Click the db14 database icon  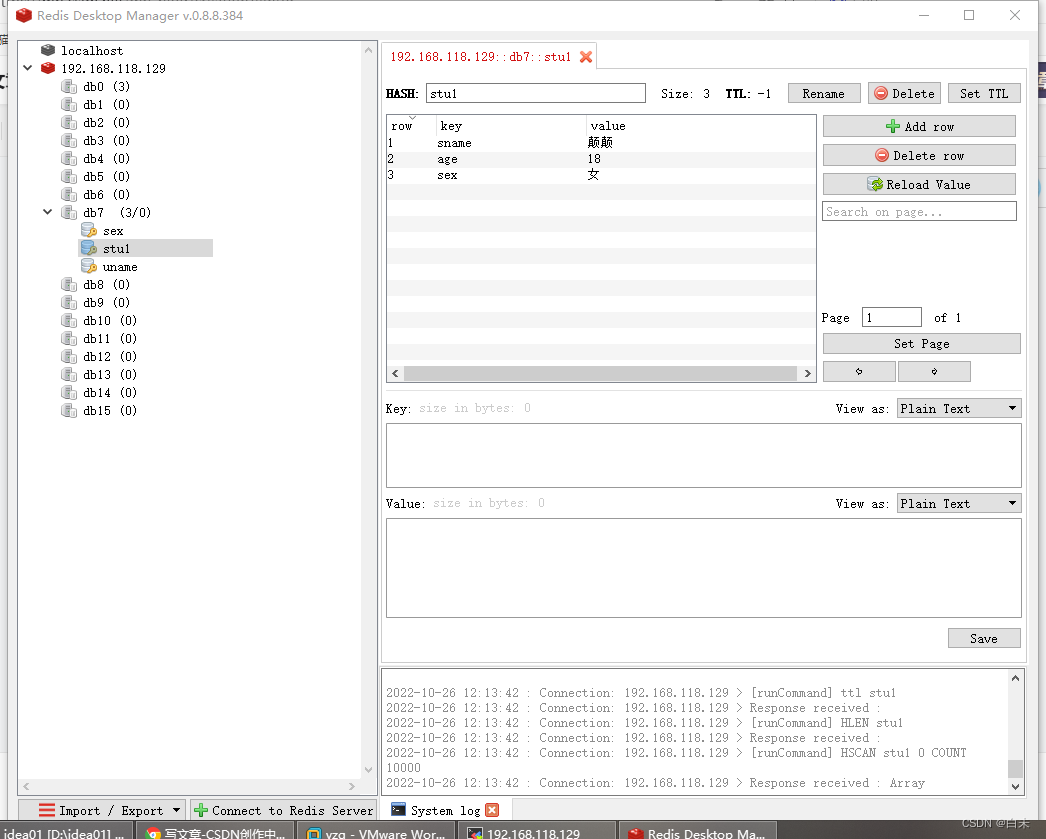(x=69, y=392)
